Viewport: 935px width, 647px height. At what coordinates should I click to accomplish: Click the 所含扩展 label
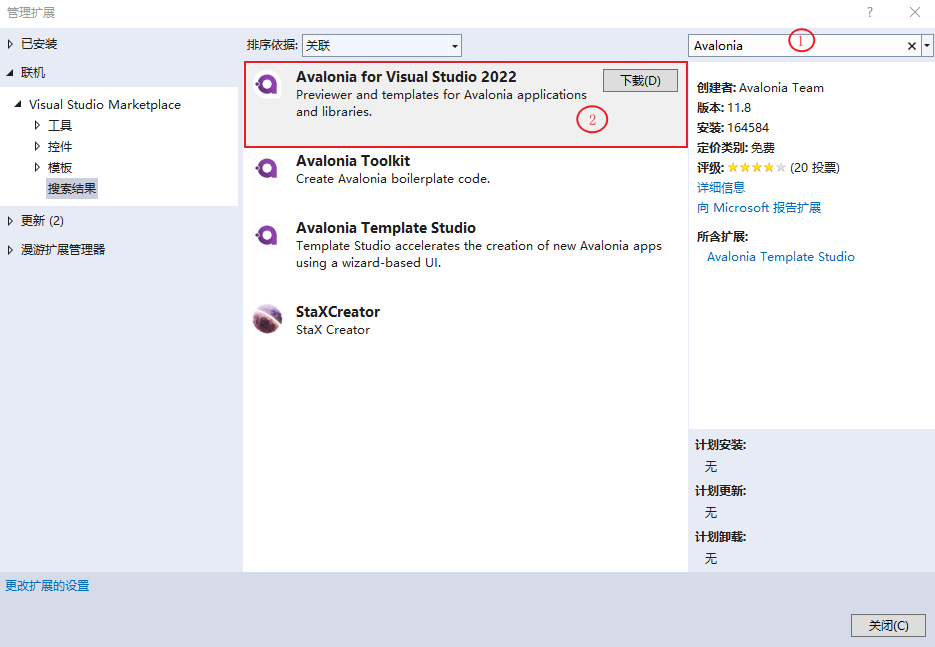coord(722,237)
